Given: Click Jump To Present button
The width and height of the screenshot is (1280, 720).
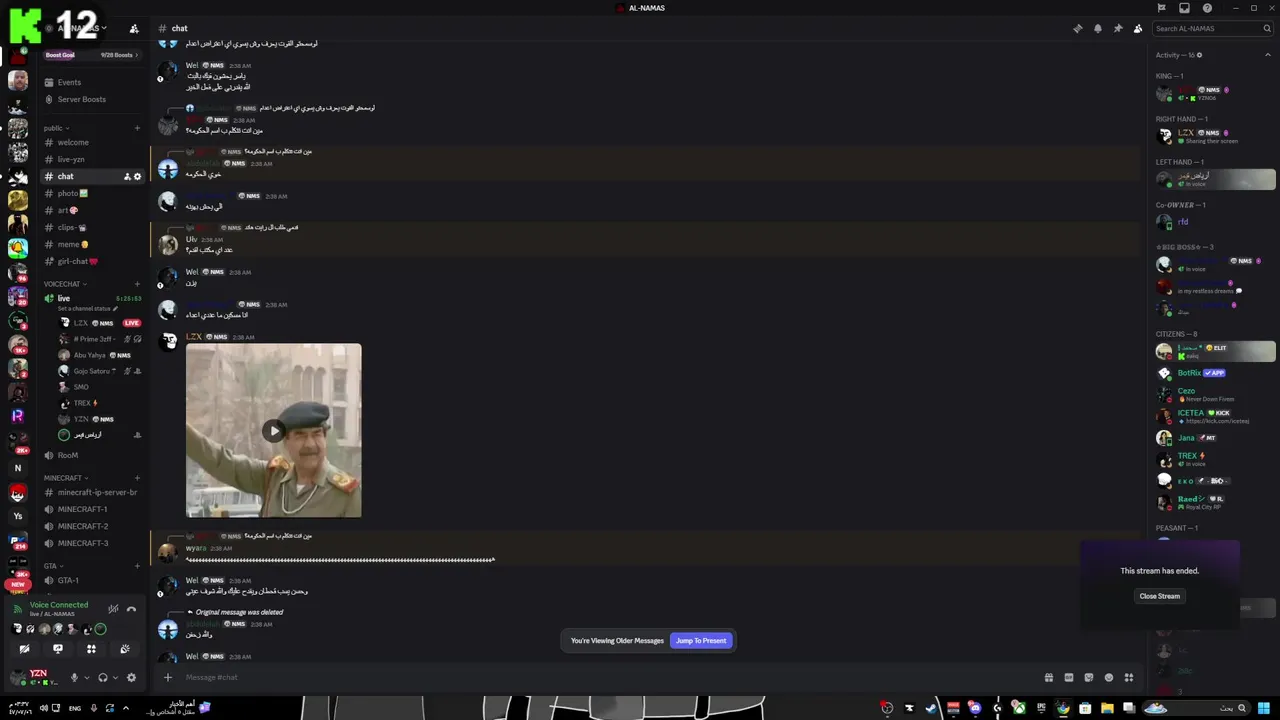Looking at the screenshot, I should click(701, 640).
